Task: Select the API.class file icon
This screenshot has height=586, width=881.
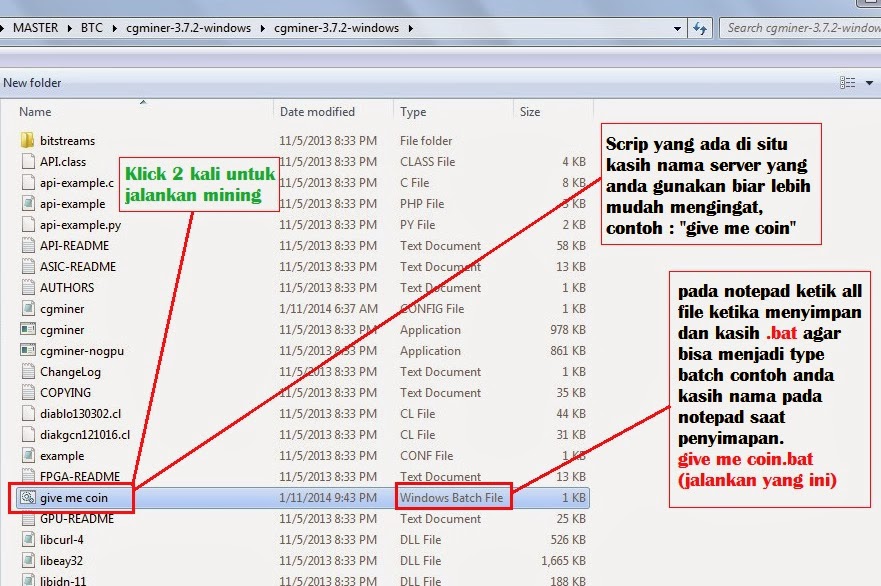Action: 28,162
